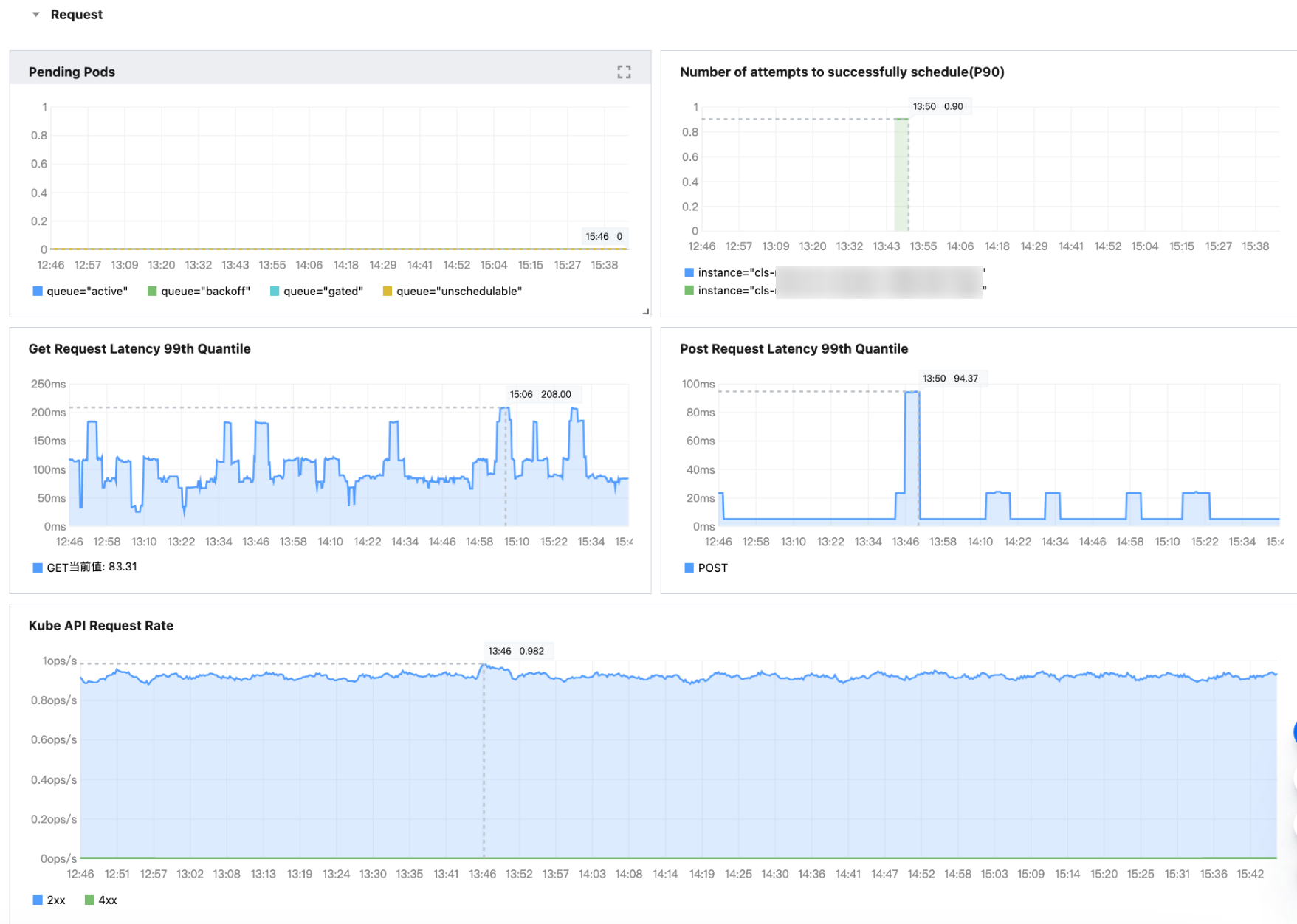The height and width of the screenshot is (924, 1297).
Task: Collapse the Request section arrow
Action: [x=35, y=15]
